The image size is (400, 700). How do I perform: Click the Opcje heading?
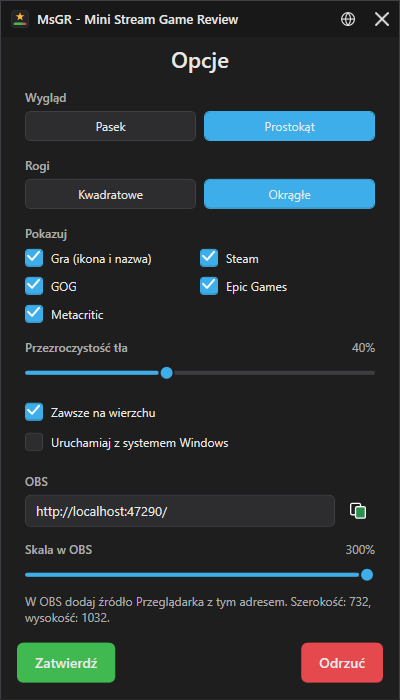click(200, 61)
